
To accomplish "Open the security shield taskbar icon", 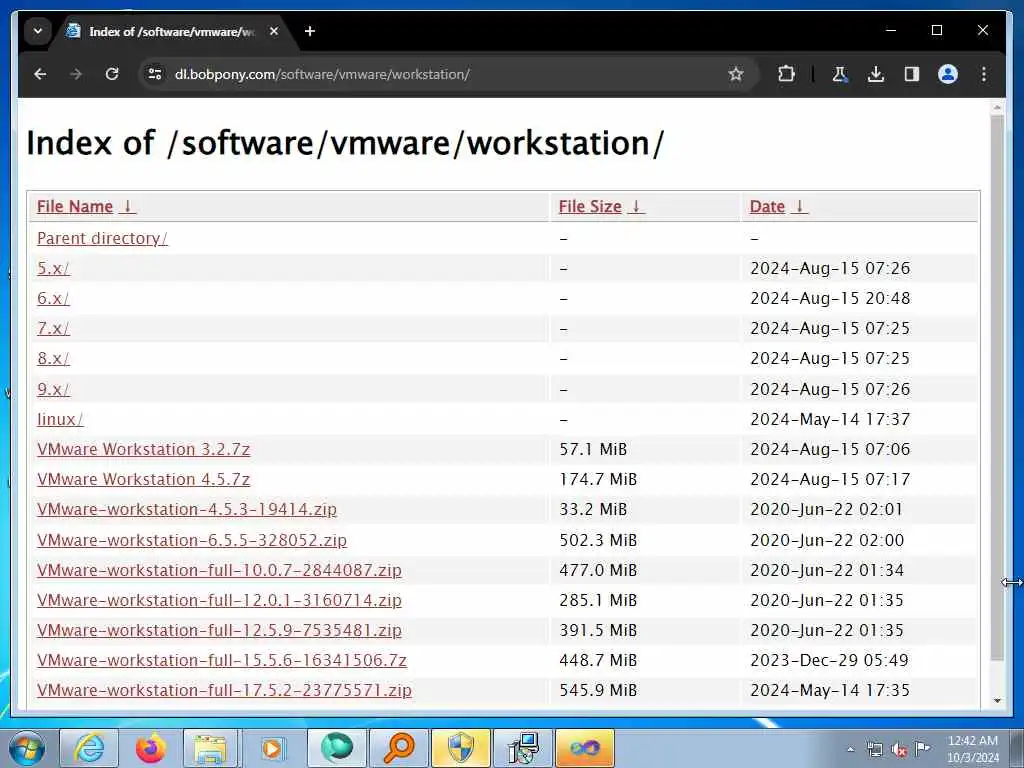I will pos(460,748).
